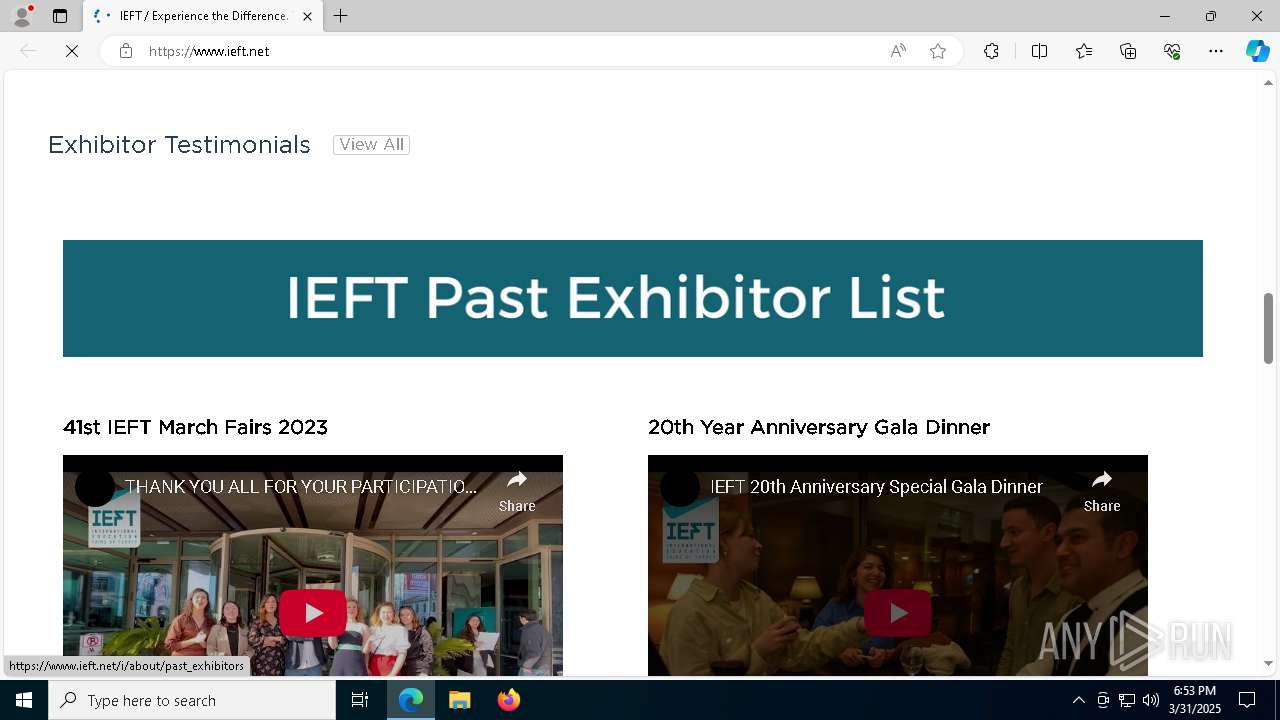Close the IEFT browser tab

[307, 16]
